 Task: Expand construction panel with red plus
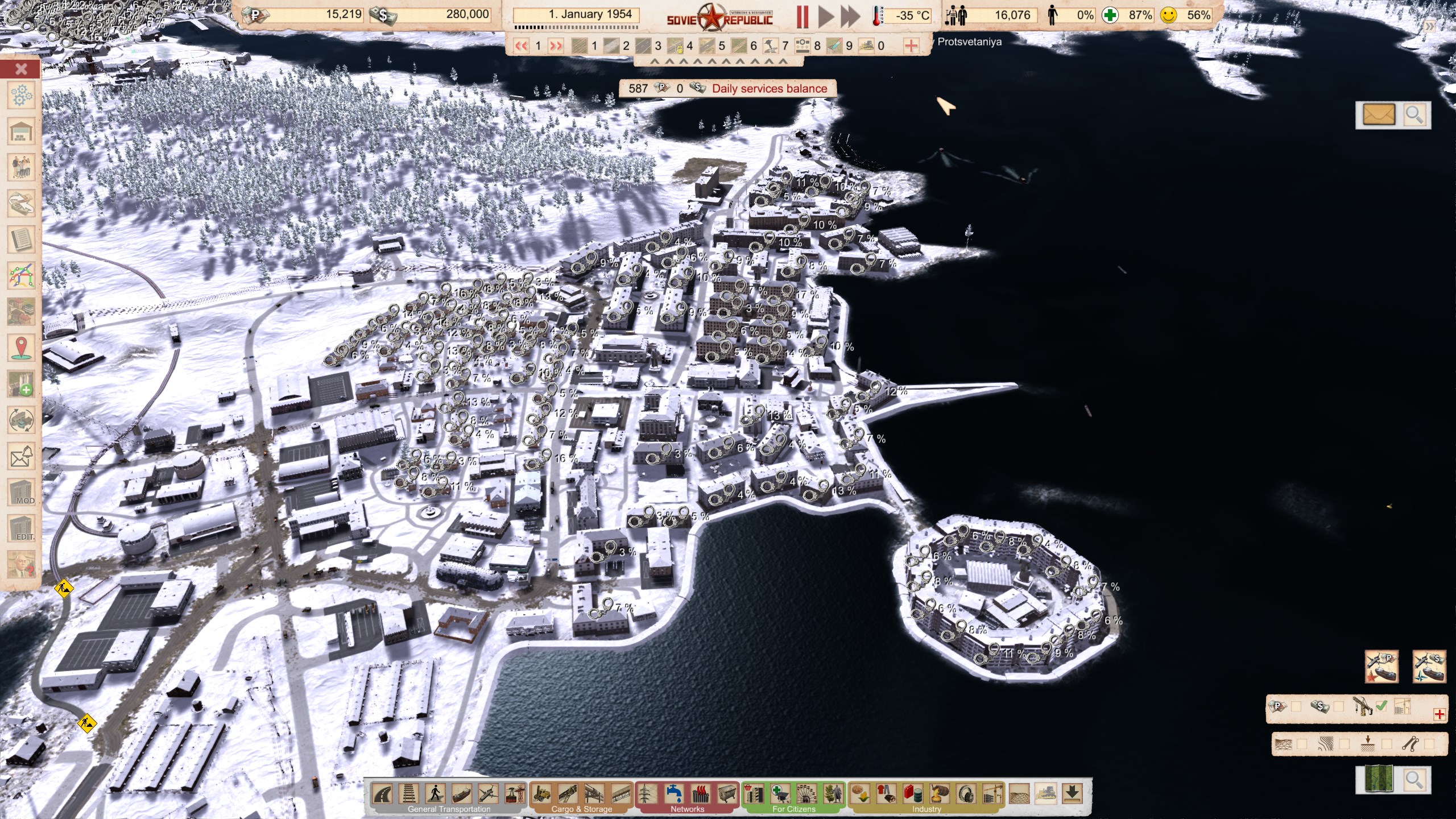click(1440, 714)
